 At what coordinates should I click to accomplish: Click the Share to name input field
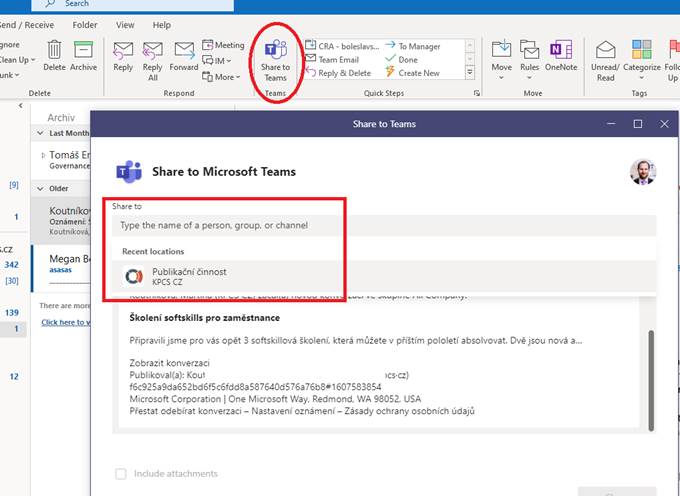[384, 225]
